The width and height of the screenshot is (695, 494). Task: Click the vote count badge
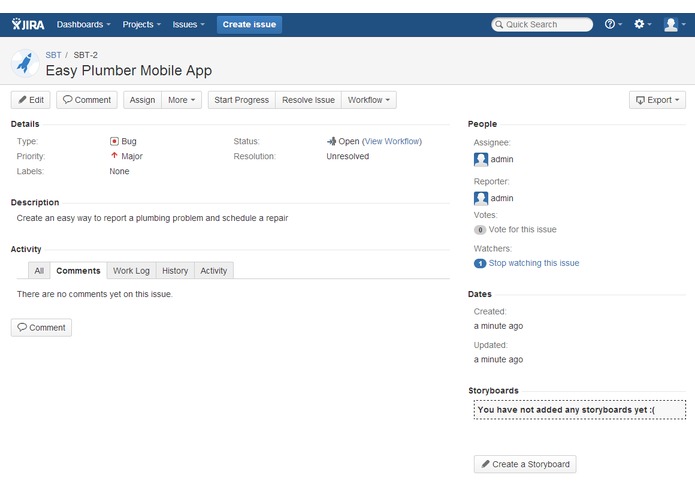click(480, 230)
